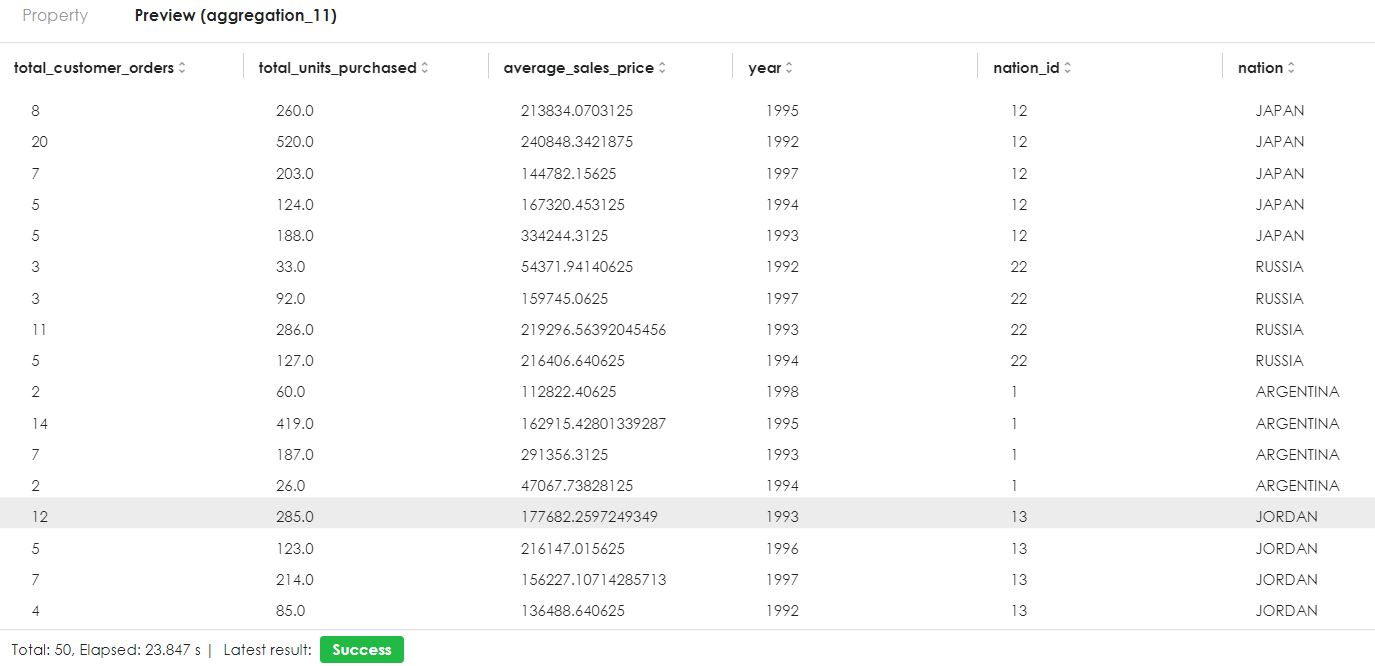
Task: Click units purchased value 26.0
Action: 291,486
